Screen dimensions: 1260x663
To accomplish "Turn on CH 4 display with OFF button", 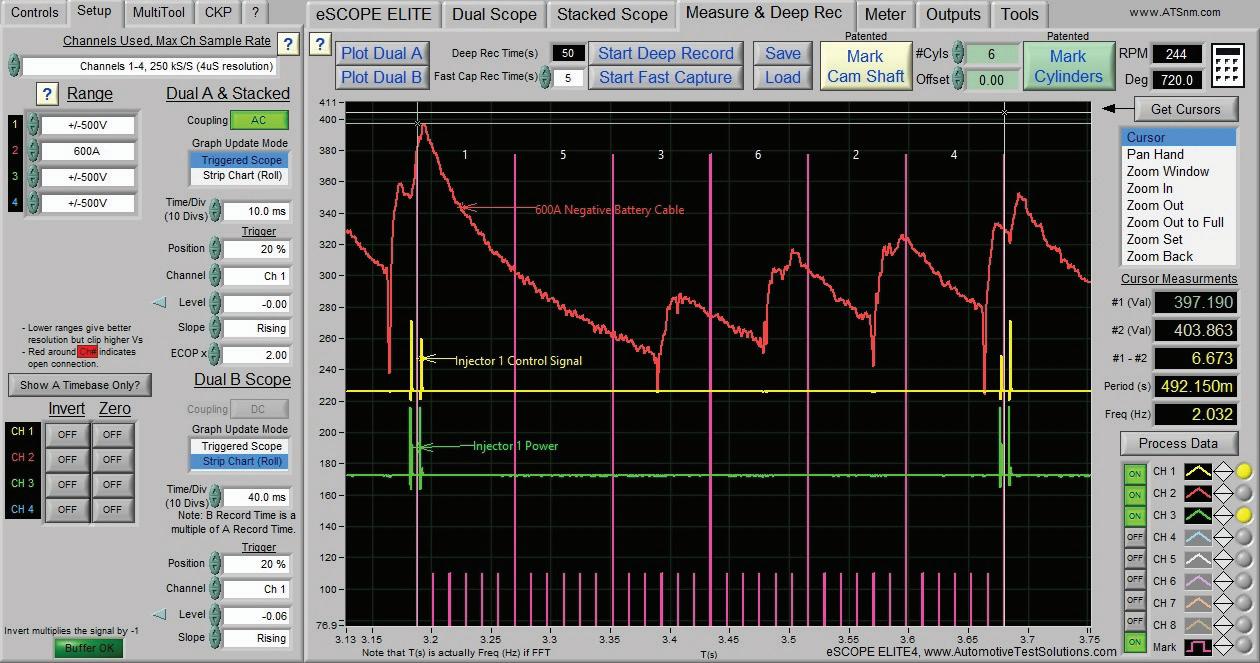I will 1135,537.
